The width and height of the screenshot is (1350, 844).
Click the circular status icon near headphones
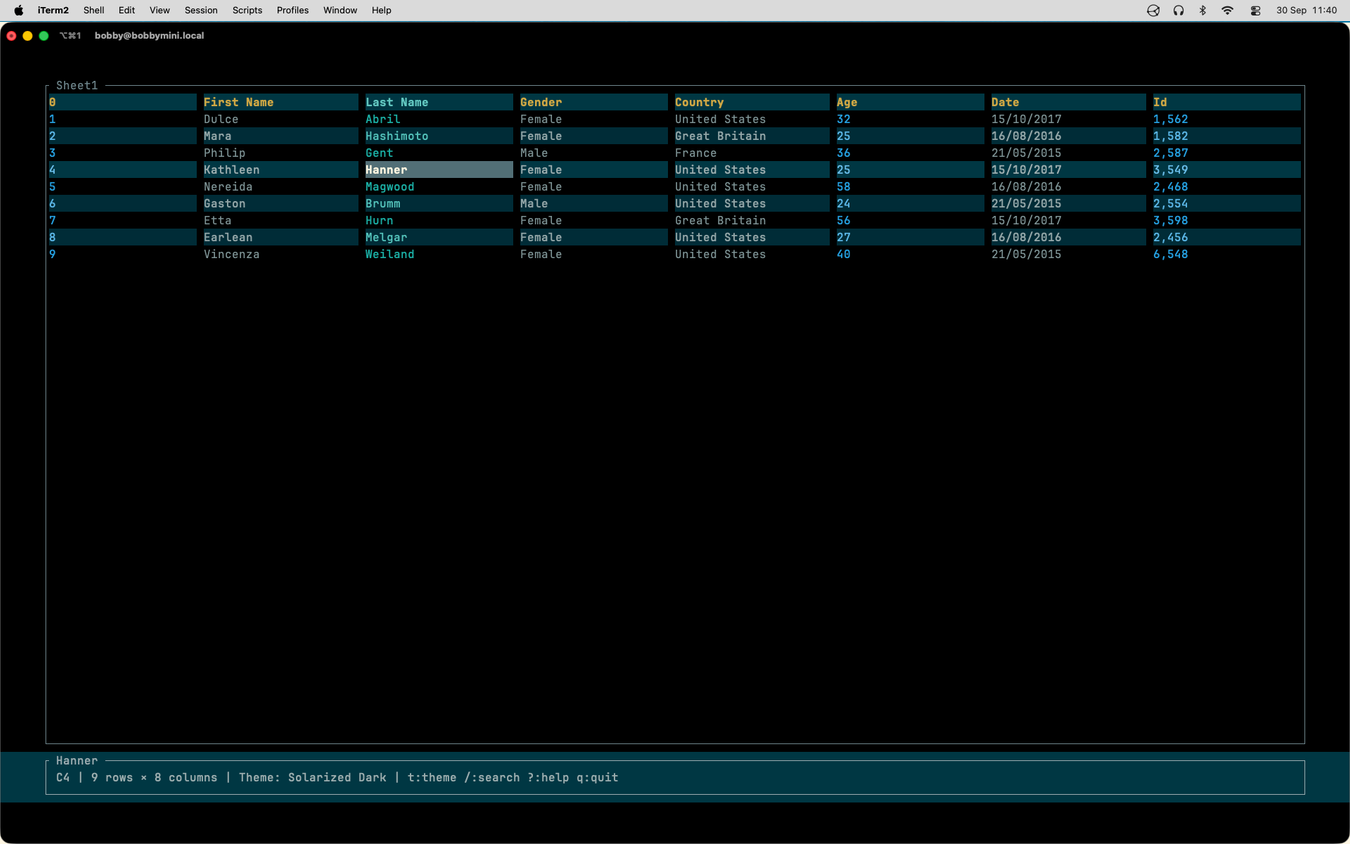[x=1153, y=10]
